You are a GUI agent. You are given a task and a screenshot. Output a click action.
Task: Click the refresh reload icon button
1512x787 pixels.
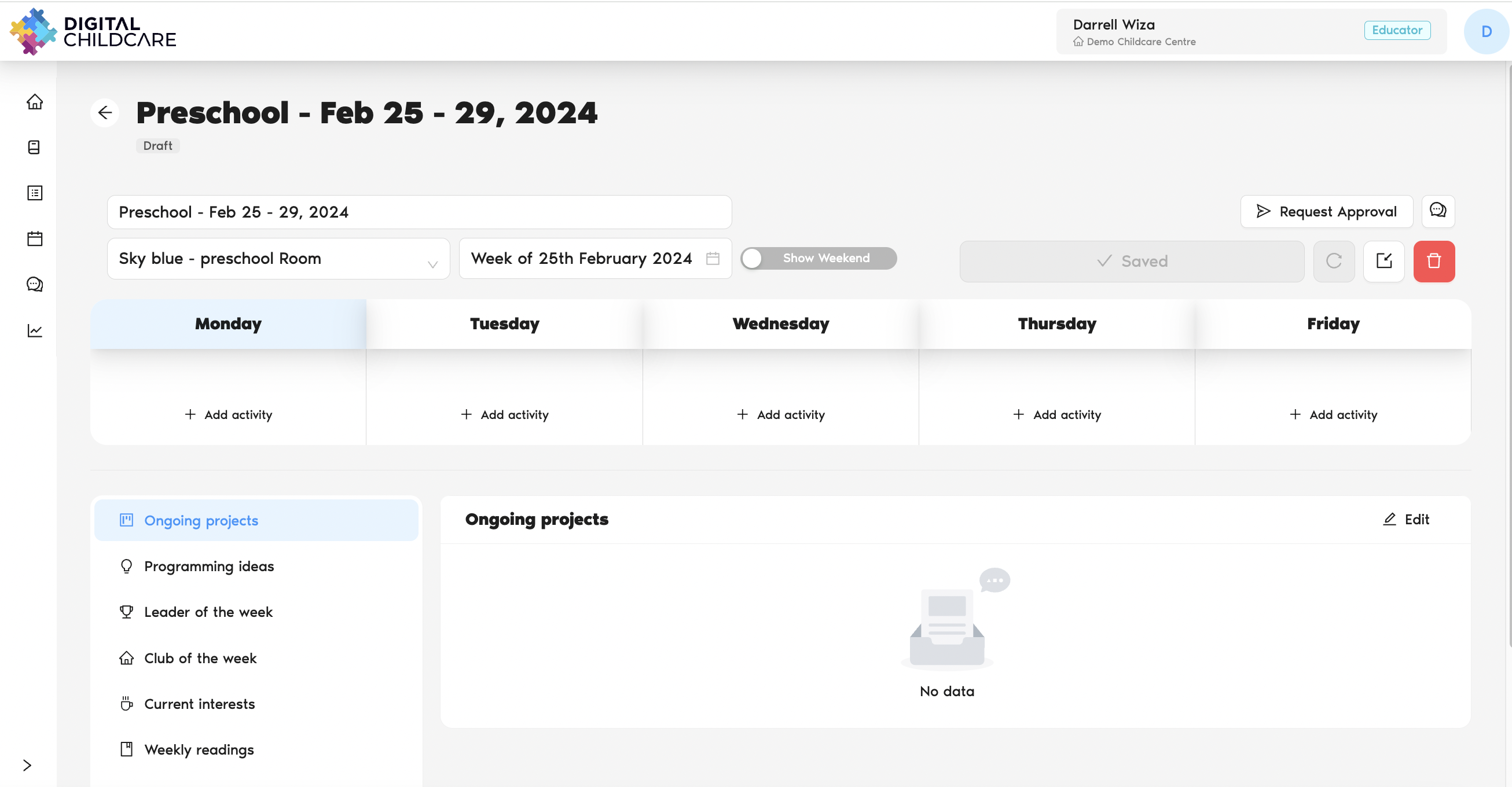tap(1334, 260)
